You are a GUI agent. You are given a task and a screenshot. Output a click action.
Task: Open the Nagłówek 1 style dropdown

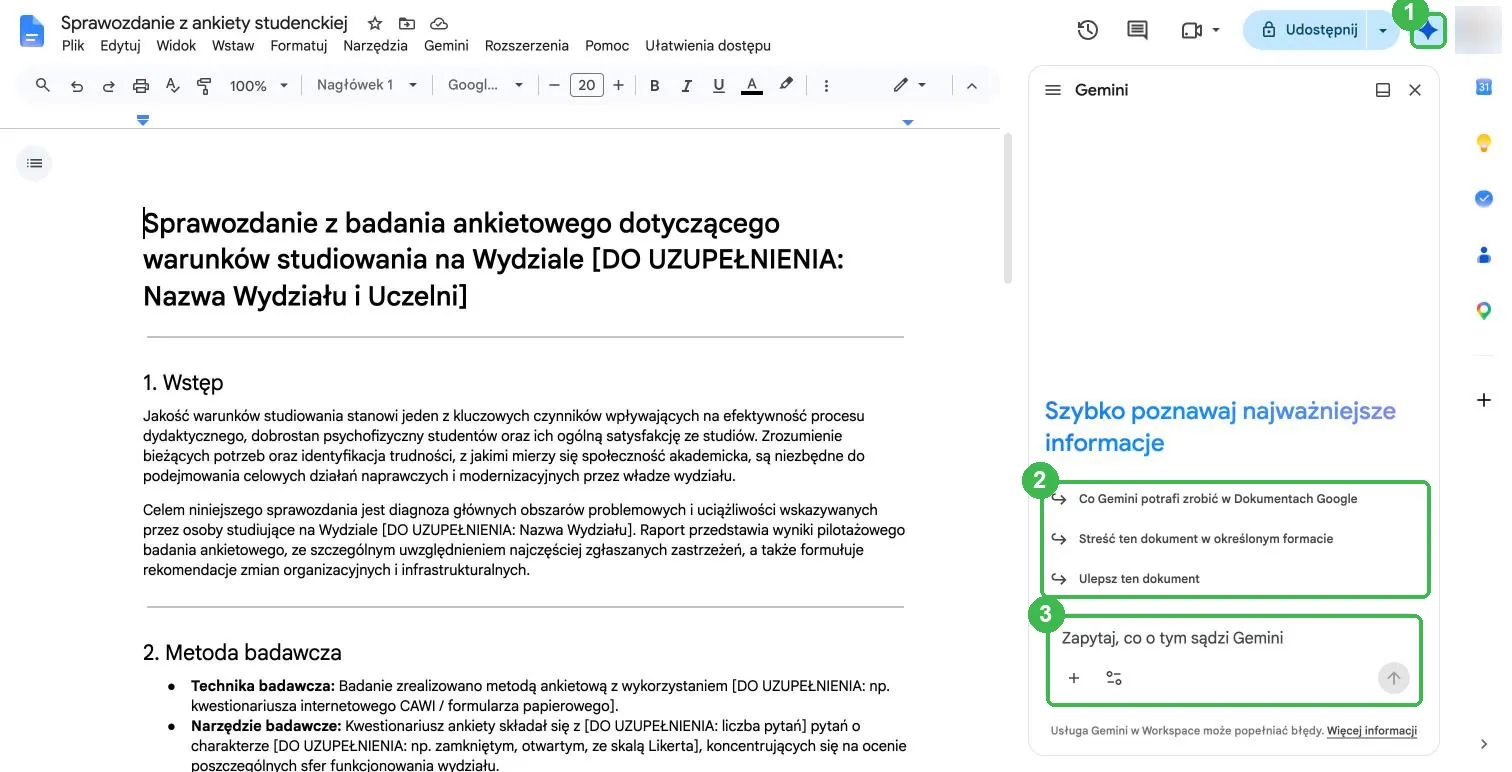click(367, 85)
